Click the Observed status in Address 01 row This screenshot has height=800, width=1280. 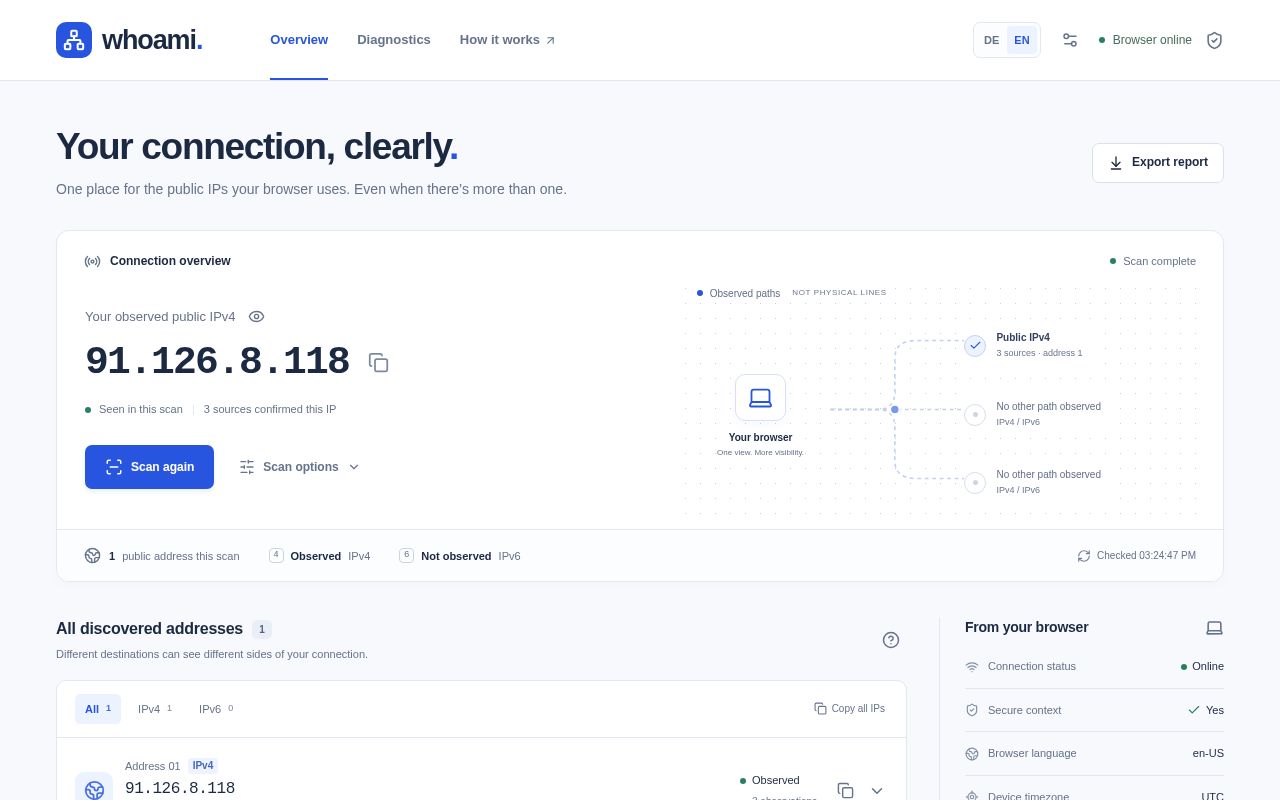click(776, 780)
